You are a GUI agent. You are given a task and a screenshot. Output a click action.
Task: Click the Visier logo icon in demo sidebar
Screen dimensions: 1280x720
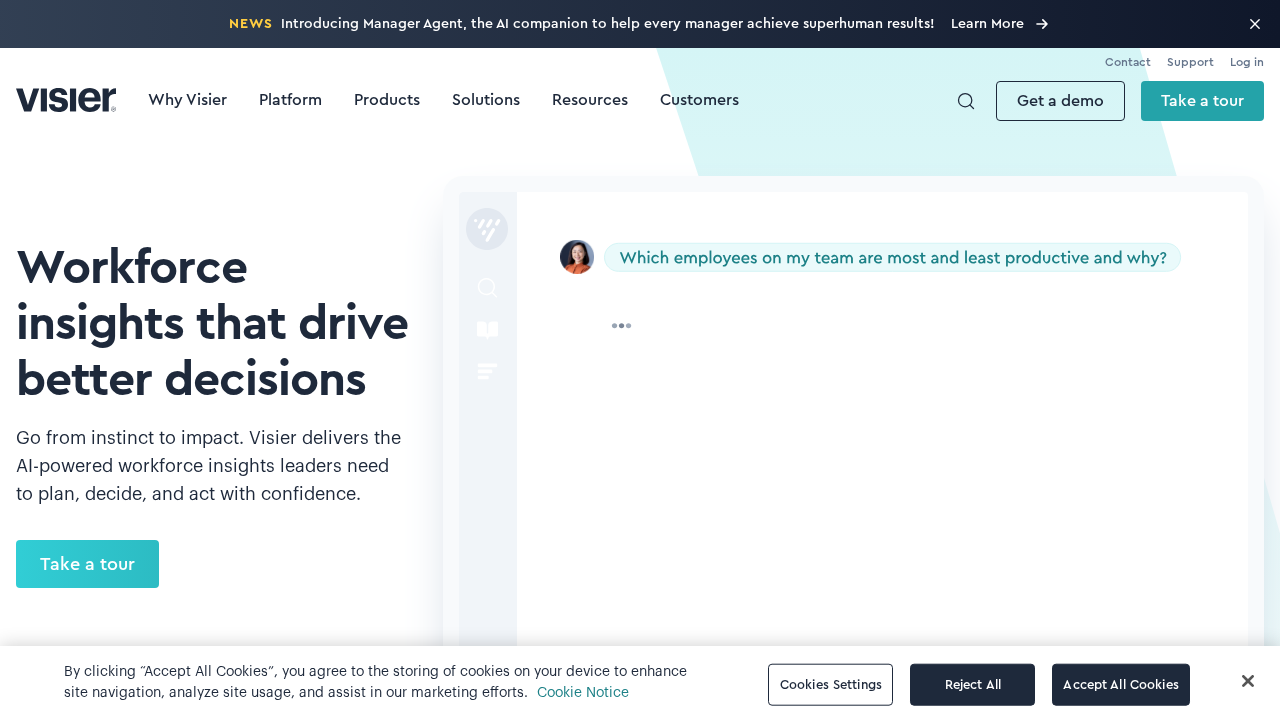coord(487,229)
